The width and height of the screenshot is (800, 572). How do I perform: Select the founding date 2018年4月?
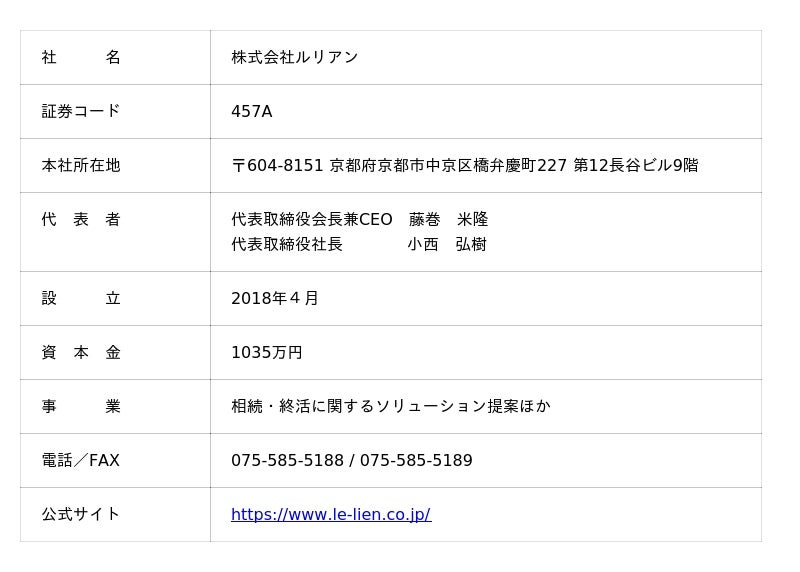tap(274, 298)
